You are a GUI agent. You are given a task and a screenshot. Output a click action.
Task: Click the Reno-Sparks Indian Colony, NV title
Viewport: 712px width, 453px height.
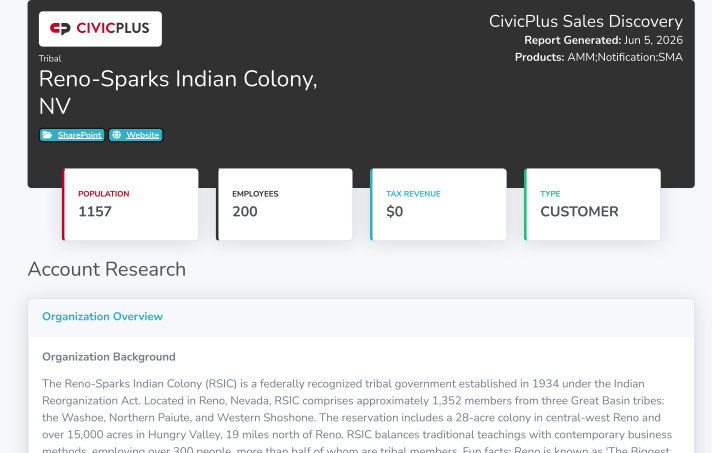pyautogui.click(x=178, y=92)
